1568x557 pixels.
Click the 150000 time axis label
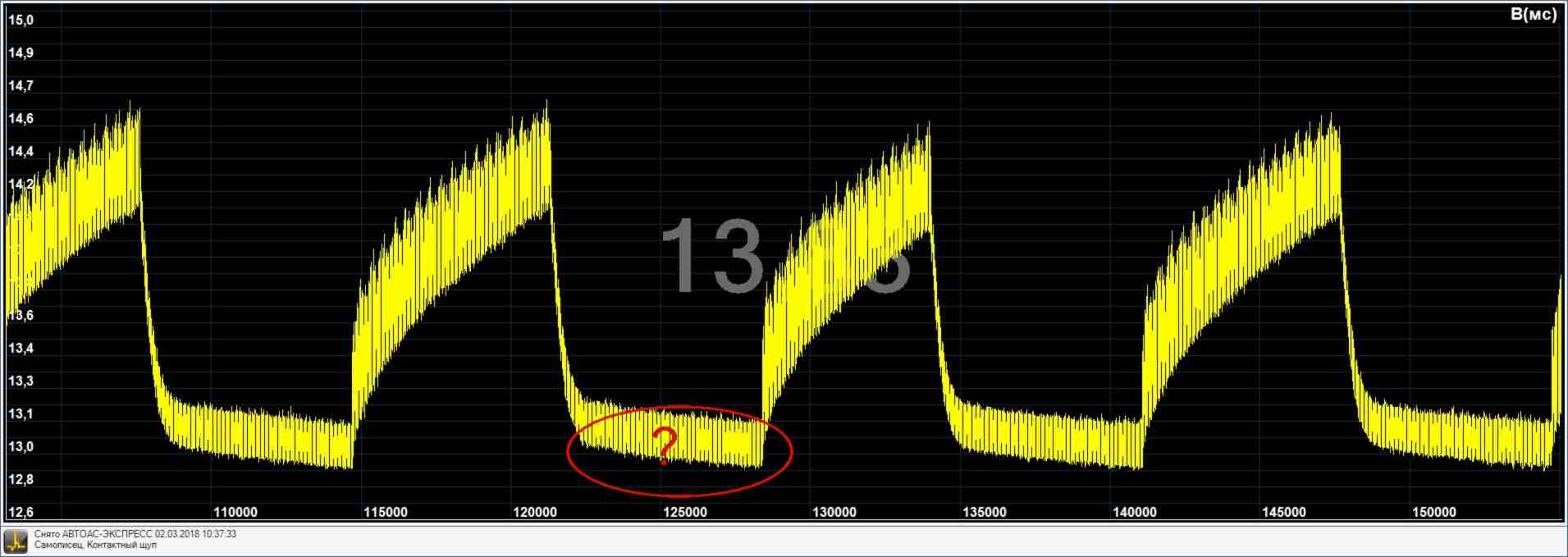1433,513
